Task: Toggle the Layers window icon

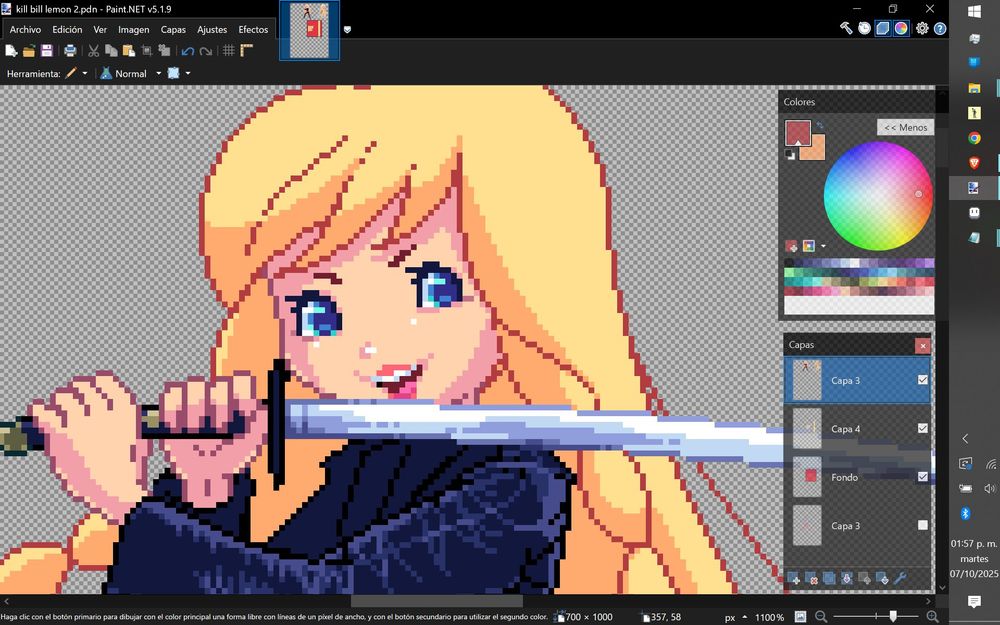Action: [x=883, y=28]
